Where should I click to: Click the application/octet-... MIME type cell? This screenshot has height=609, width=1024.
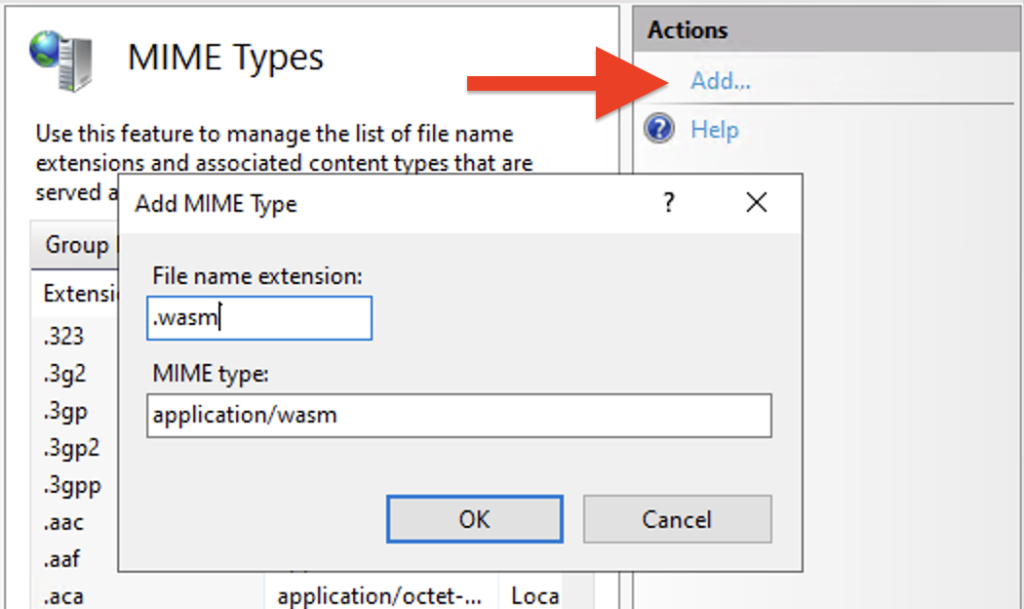point(380,596)
